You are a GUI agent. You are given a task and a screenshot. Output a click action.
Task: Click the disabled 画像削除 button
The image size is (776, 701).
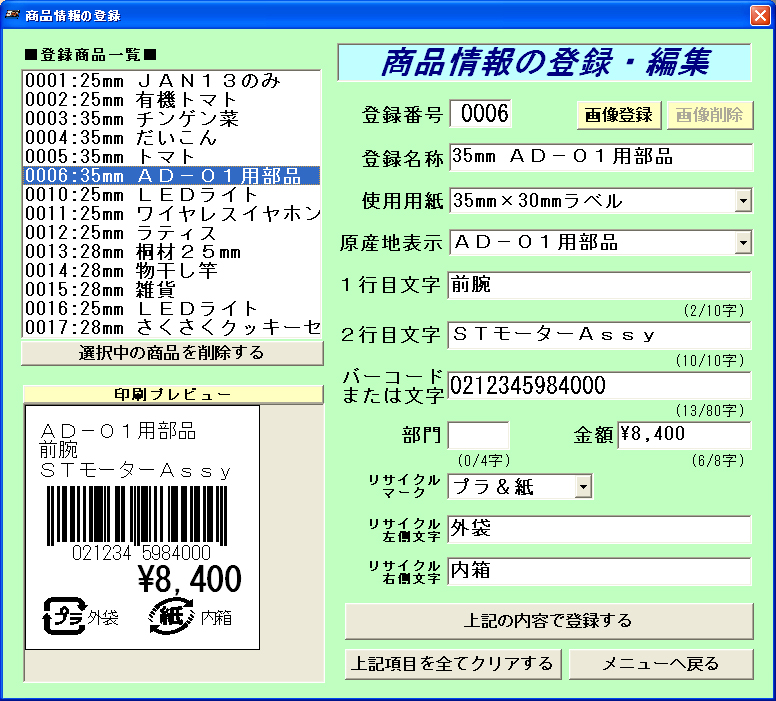coord(710,115)
